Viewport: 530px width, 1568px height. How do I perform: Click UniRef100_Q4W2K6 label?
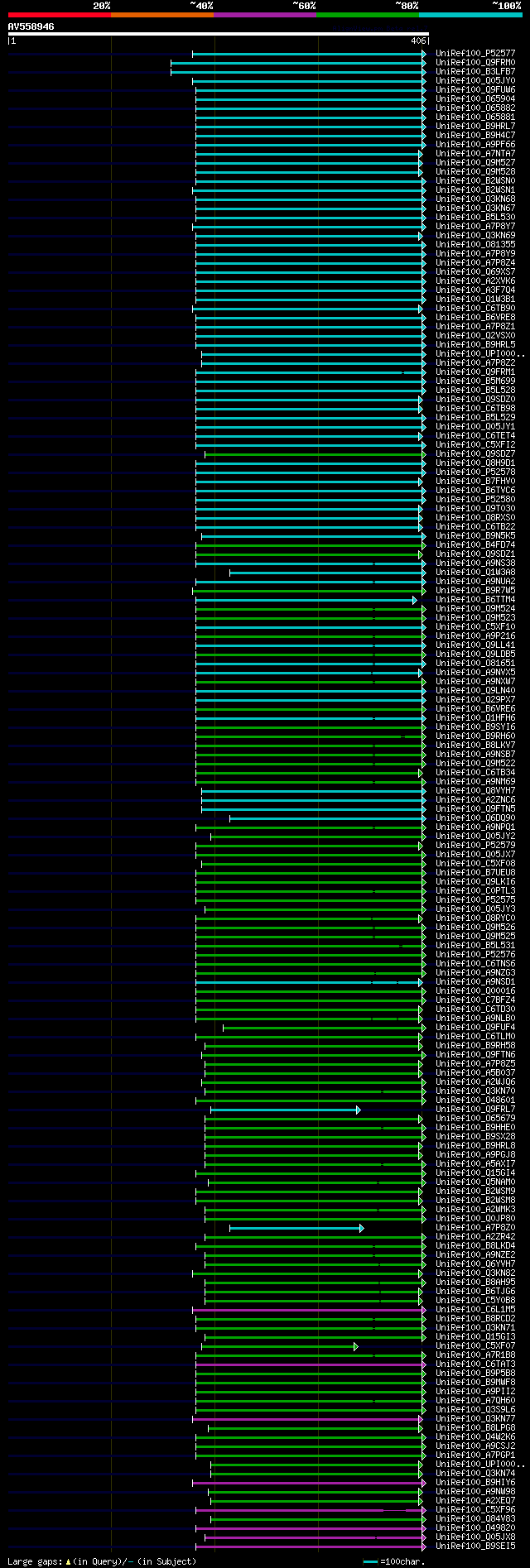pyautogui.click(x=475, y=1437)
